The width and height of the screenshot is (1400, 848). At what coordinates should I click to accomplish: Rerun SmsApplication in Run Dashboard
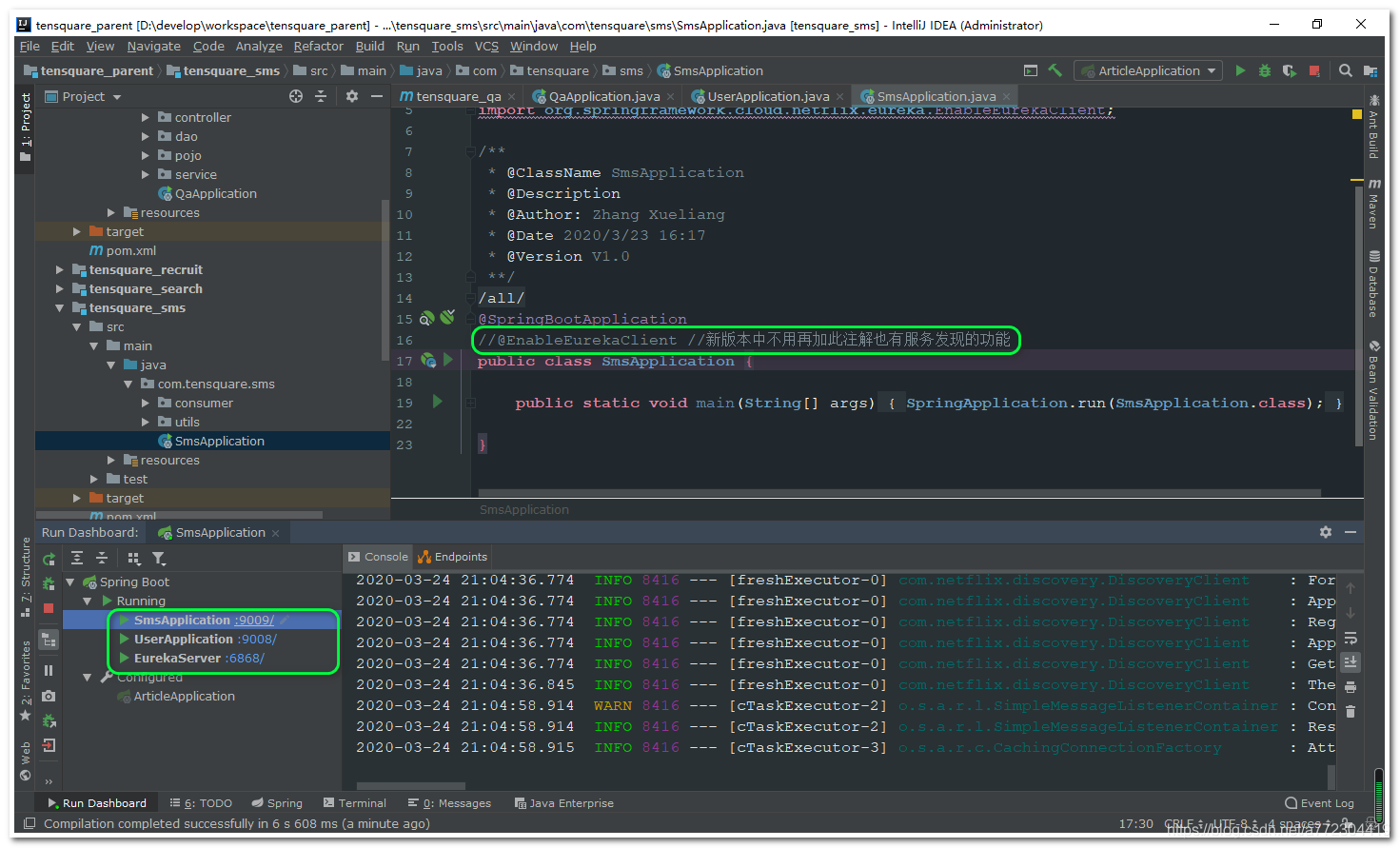49,559
